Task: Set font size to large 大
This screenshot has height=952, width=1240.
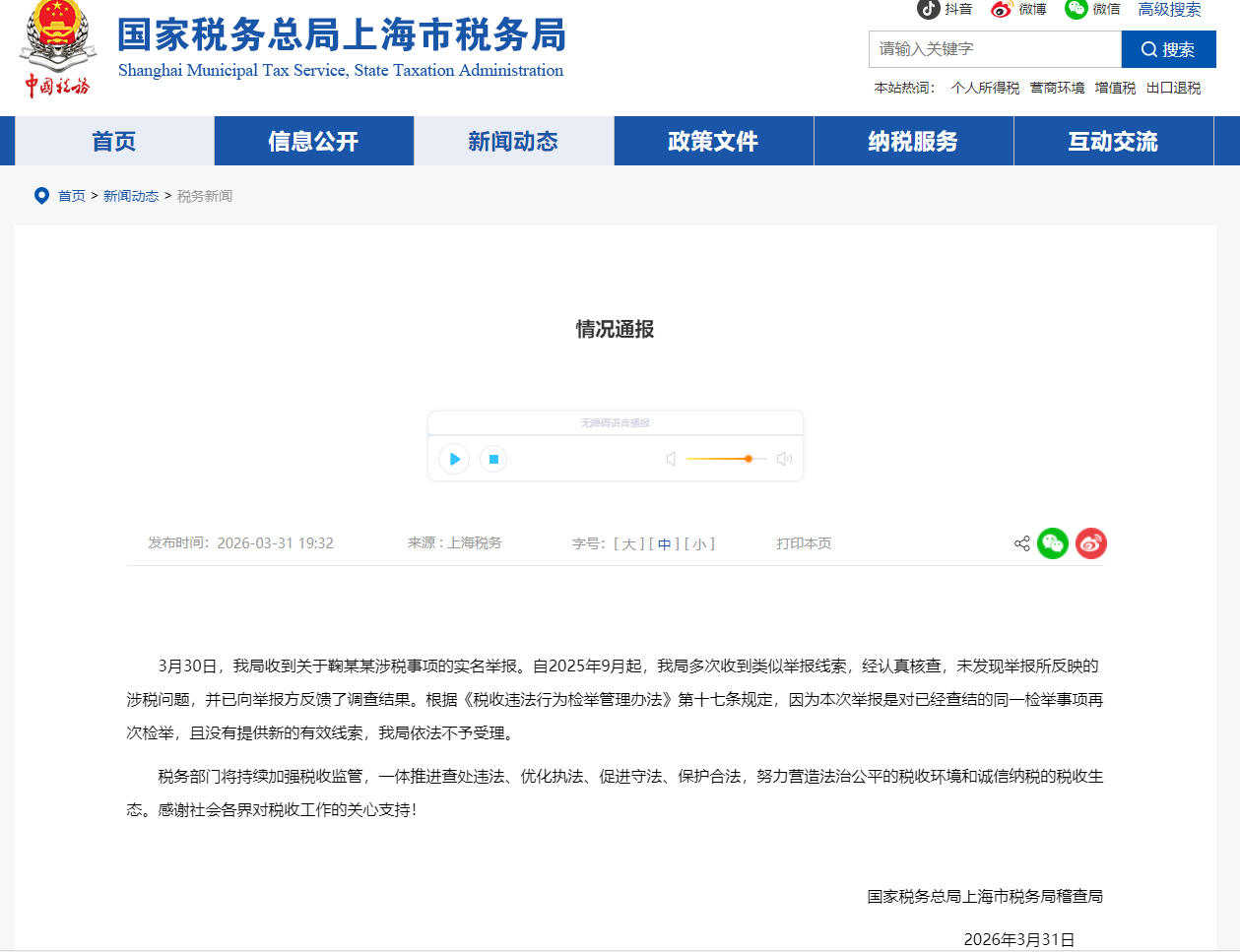Action: [x=628, y=543]
